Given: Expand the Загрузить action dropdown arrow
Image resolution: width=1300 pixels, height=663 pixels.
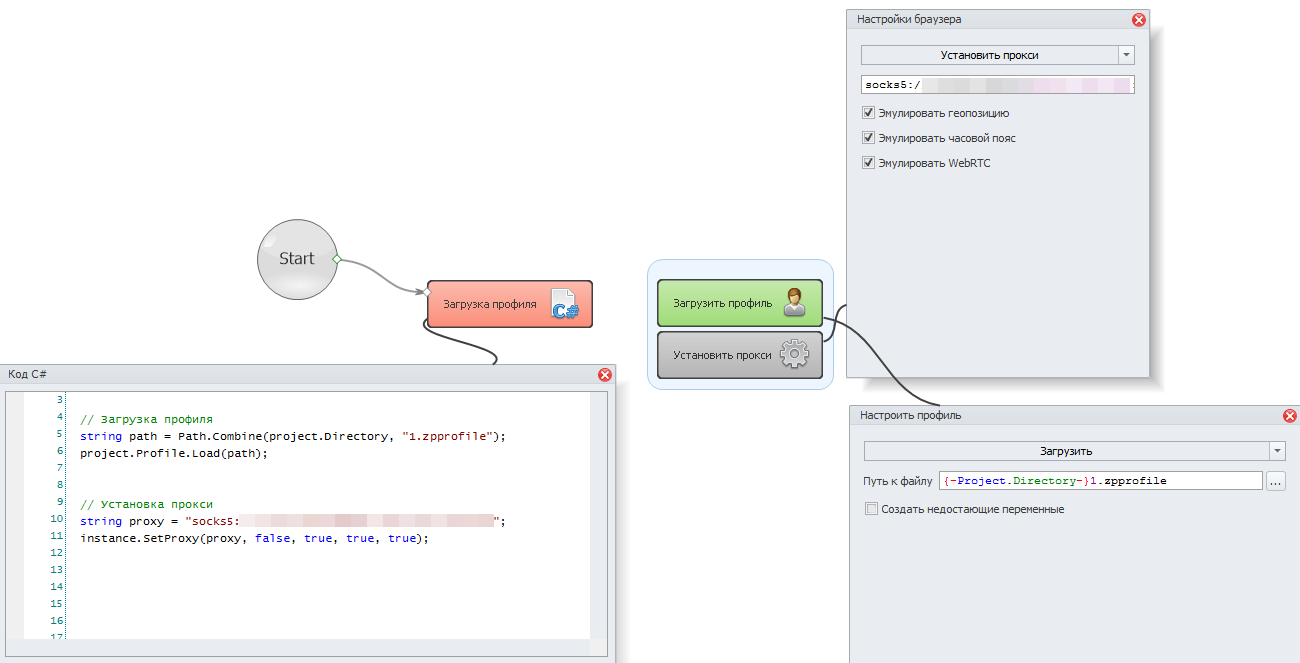Looking at the screenshot, I should 1277,451.
